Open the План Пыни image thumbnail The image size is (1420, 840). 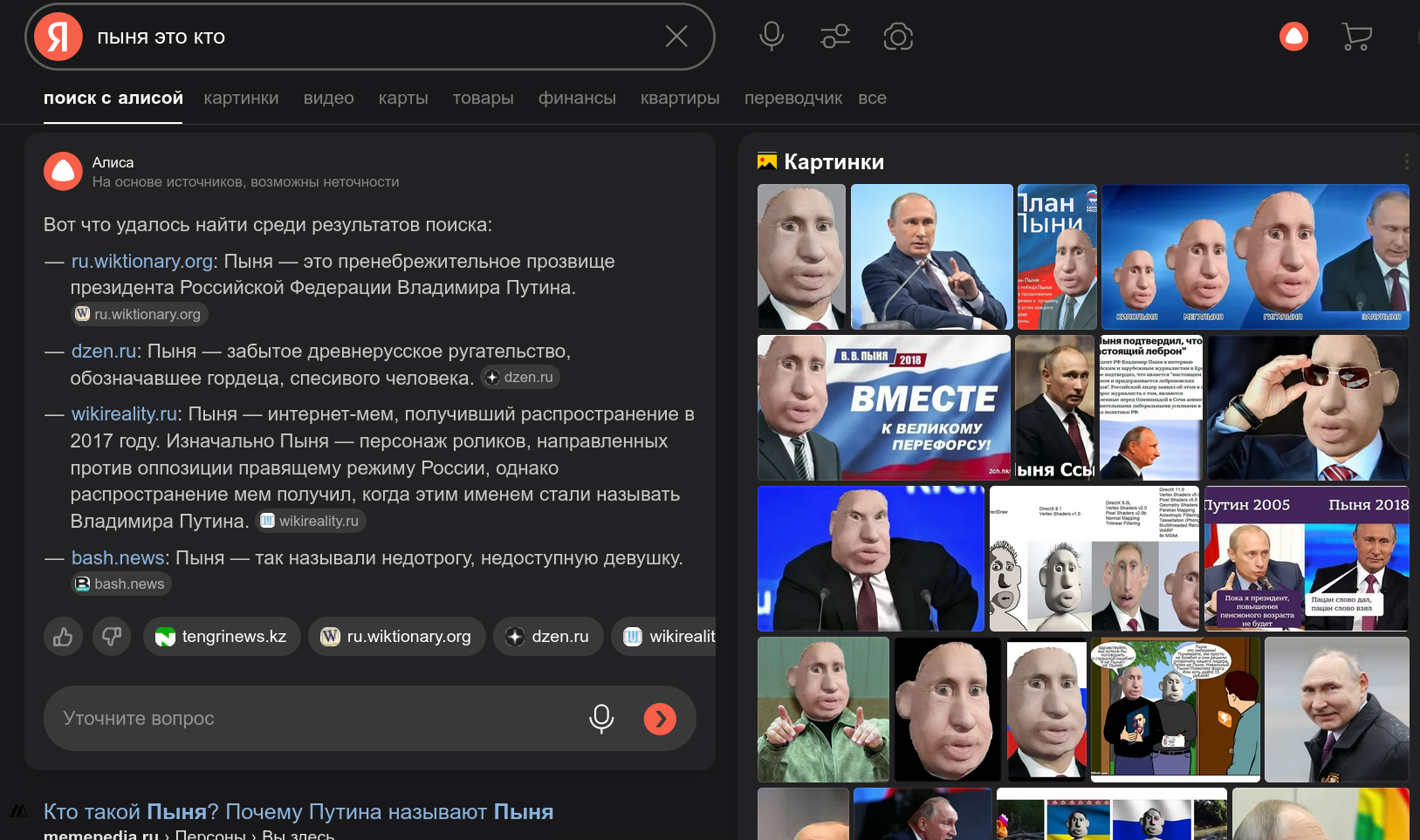tap(1057, 256)
